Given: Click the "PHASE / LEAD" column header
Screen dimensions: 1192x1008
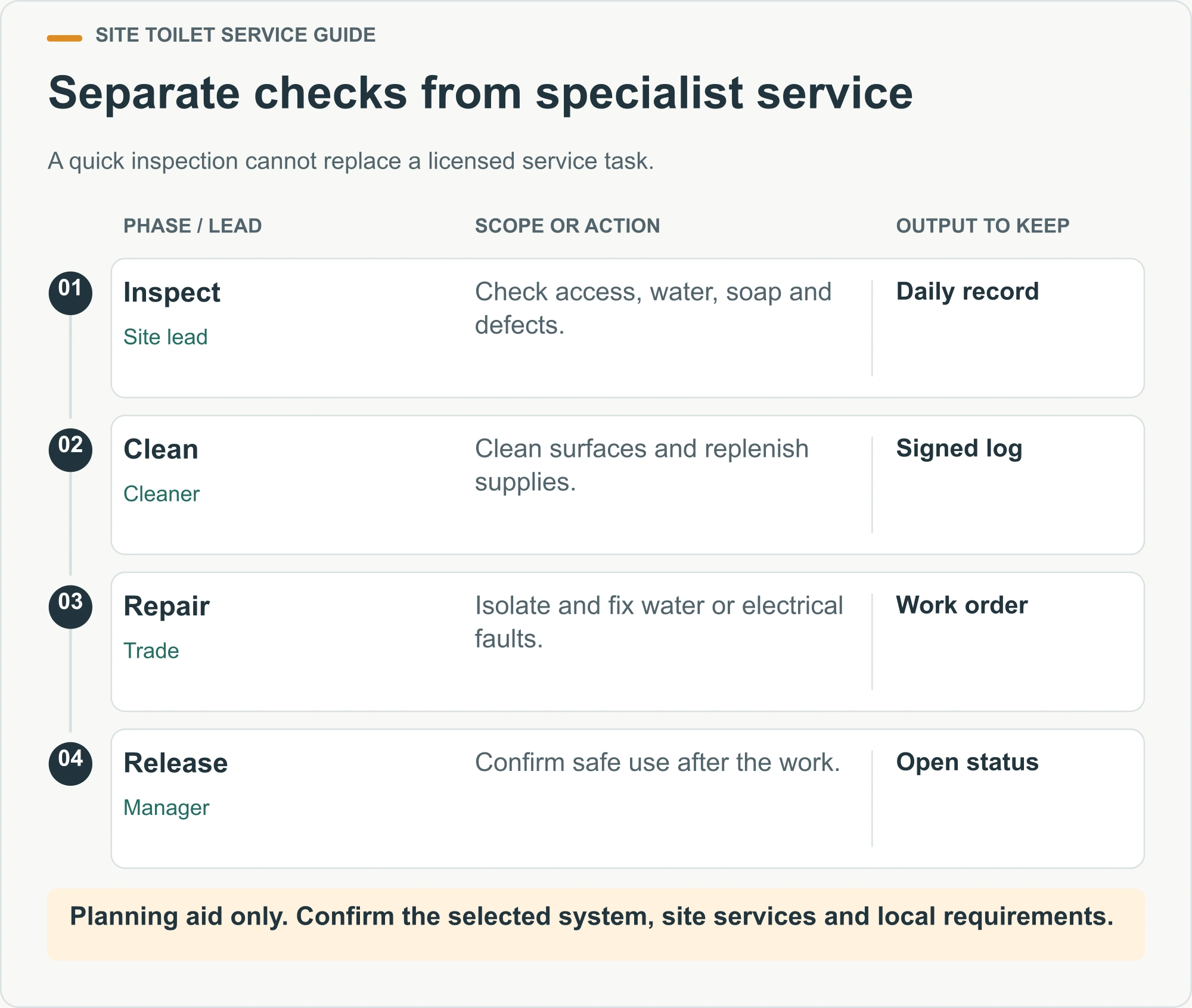Looking at the screenshot, I should [193, 226].
